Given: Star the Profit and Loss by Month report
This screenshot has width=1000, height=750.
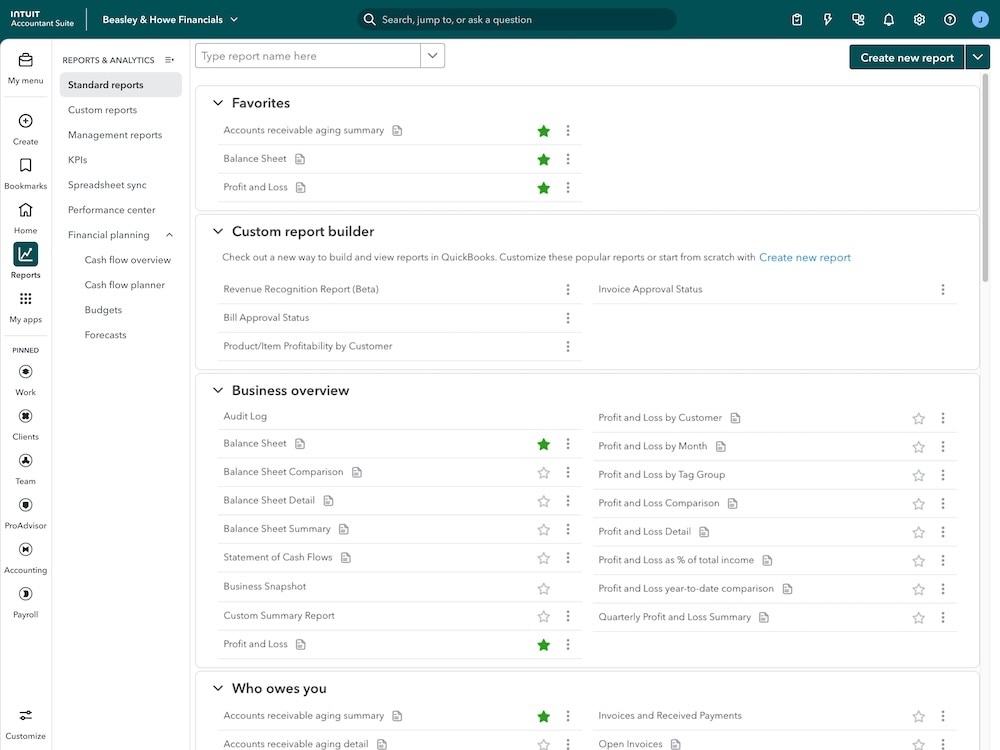Looking at the screenshot, I should (x=917, y=446).
